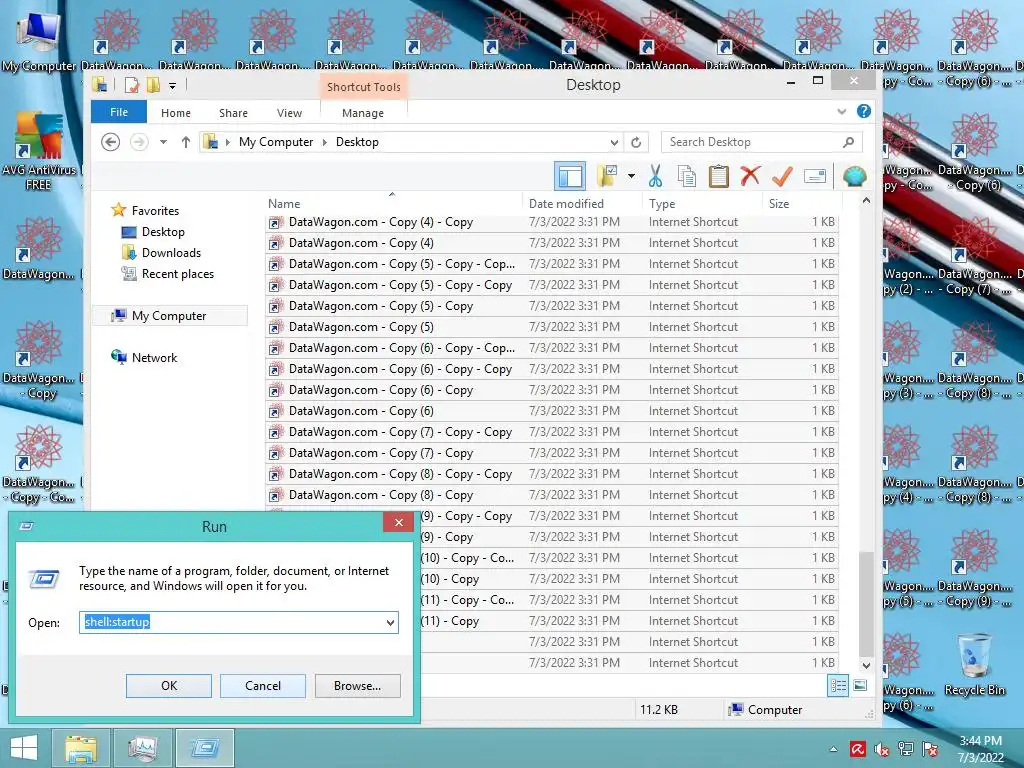Viewport: 1024px width, 768px height.
Task: Select Recent places in navigation pane
Action: (177, 274)
